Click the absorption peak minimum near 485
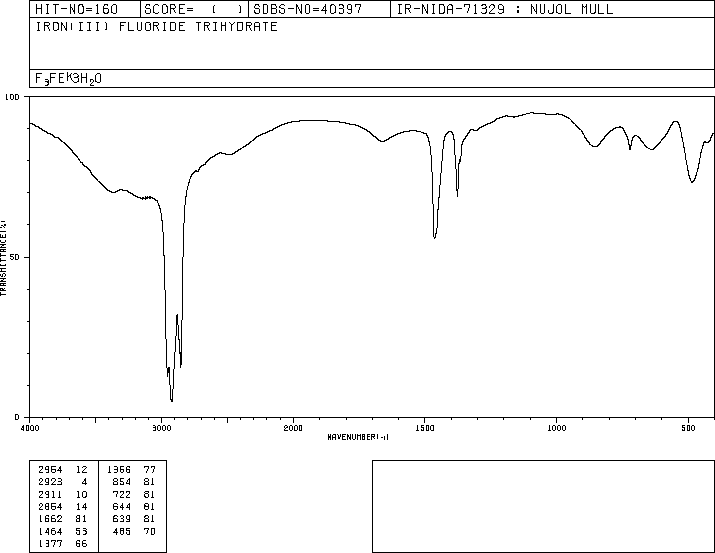The width and height of the screenshot is (715, 553). (692, 182)
